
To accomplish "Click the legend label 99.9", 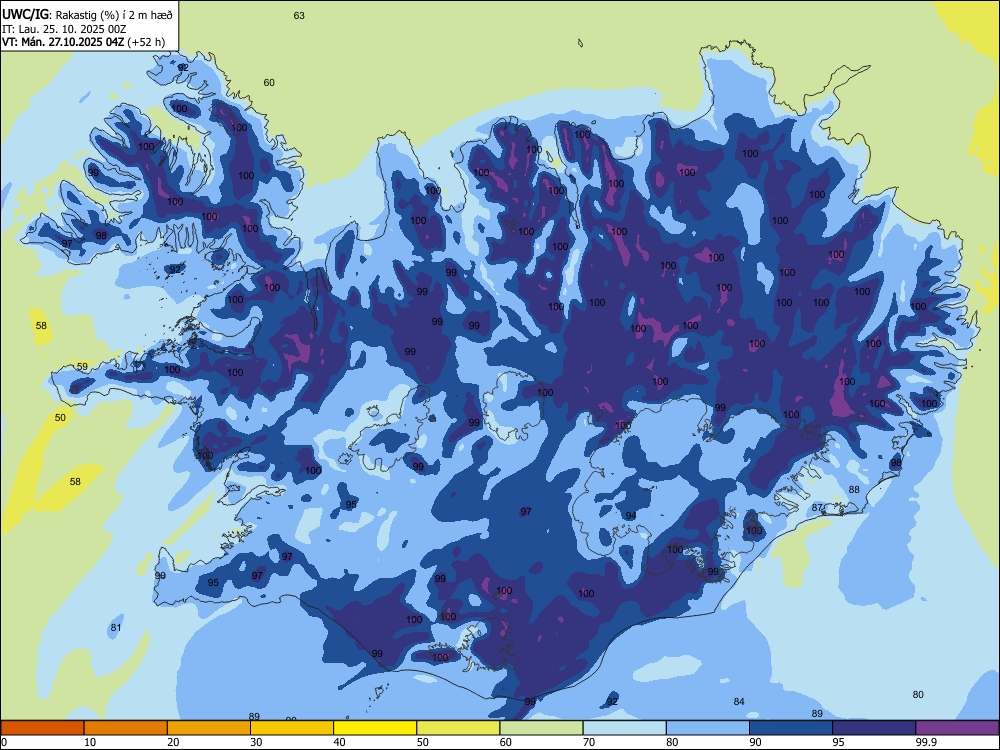I will [925, 742].
